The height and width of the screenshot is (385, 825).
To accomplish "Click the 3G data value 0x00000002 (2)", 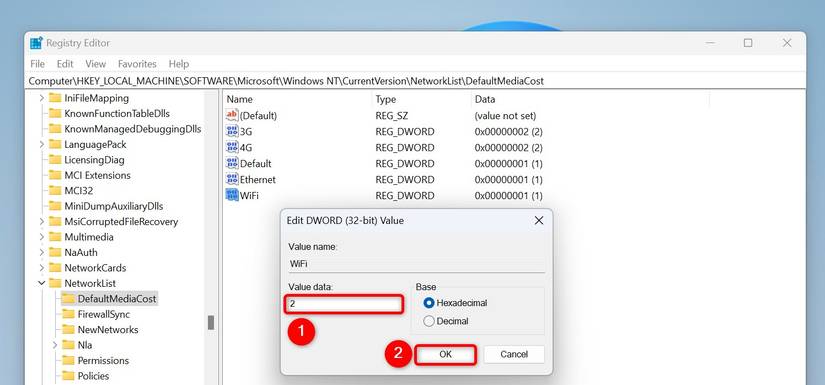I will pos(508,131).
